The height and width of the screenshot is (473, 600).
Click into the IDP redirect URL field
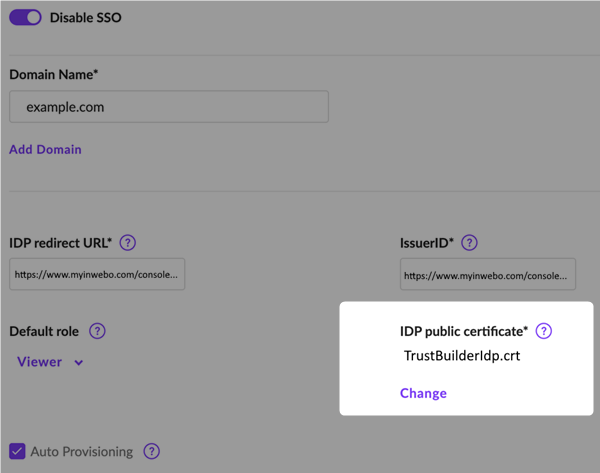97,274
